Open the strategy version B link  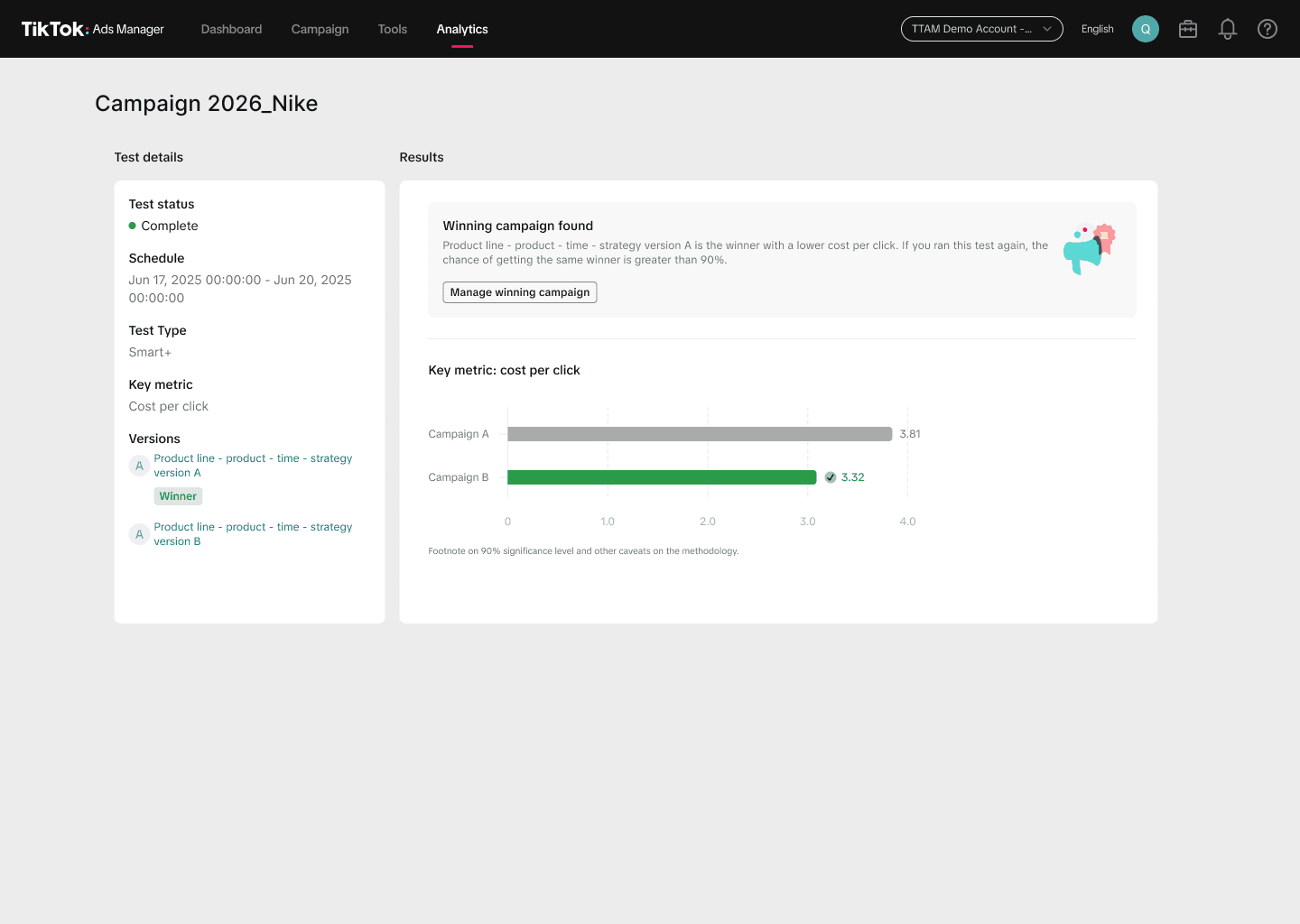click(253, 534)
